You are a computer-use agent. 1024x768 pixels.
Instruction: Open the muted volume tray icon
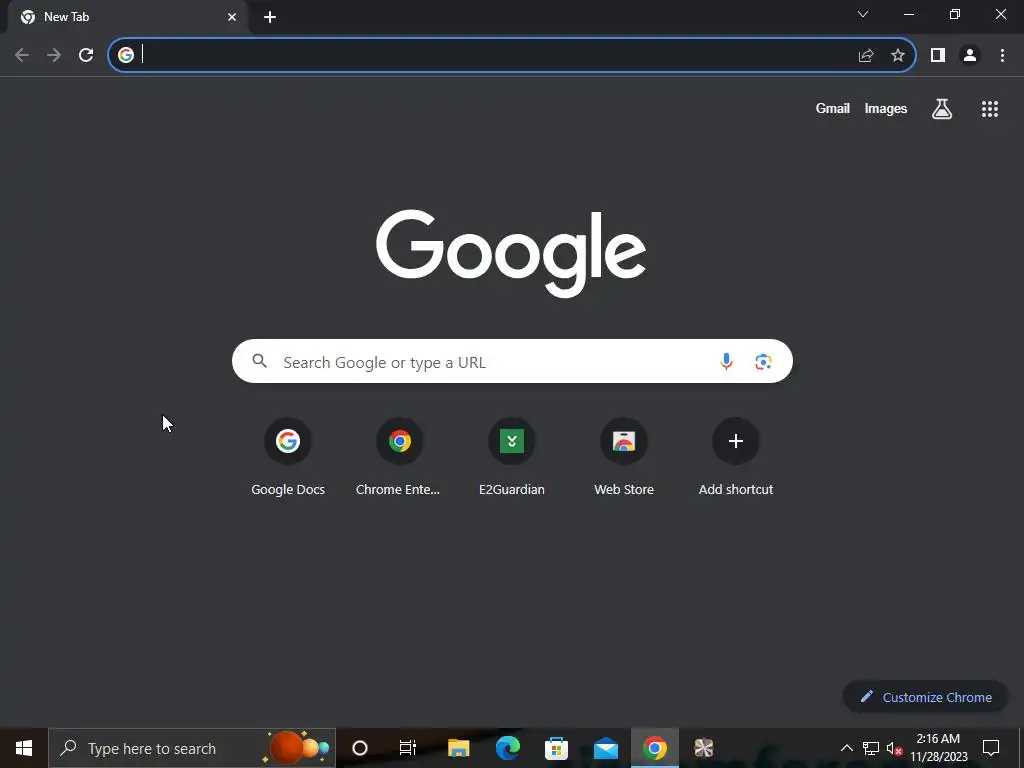(894, 748)
